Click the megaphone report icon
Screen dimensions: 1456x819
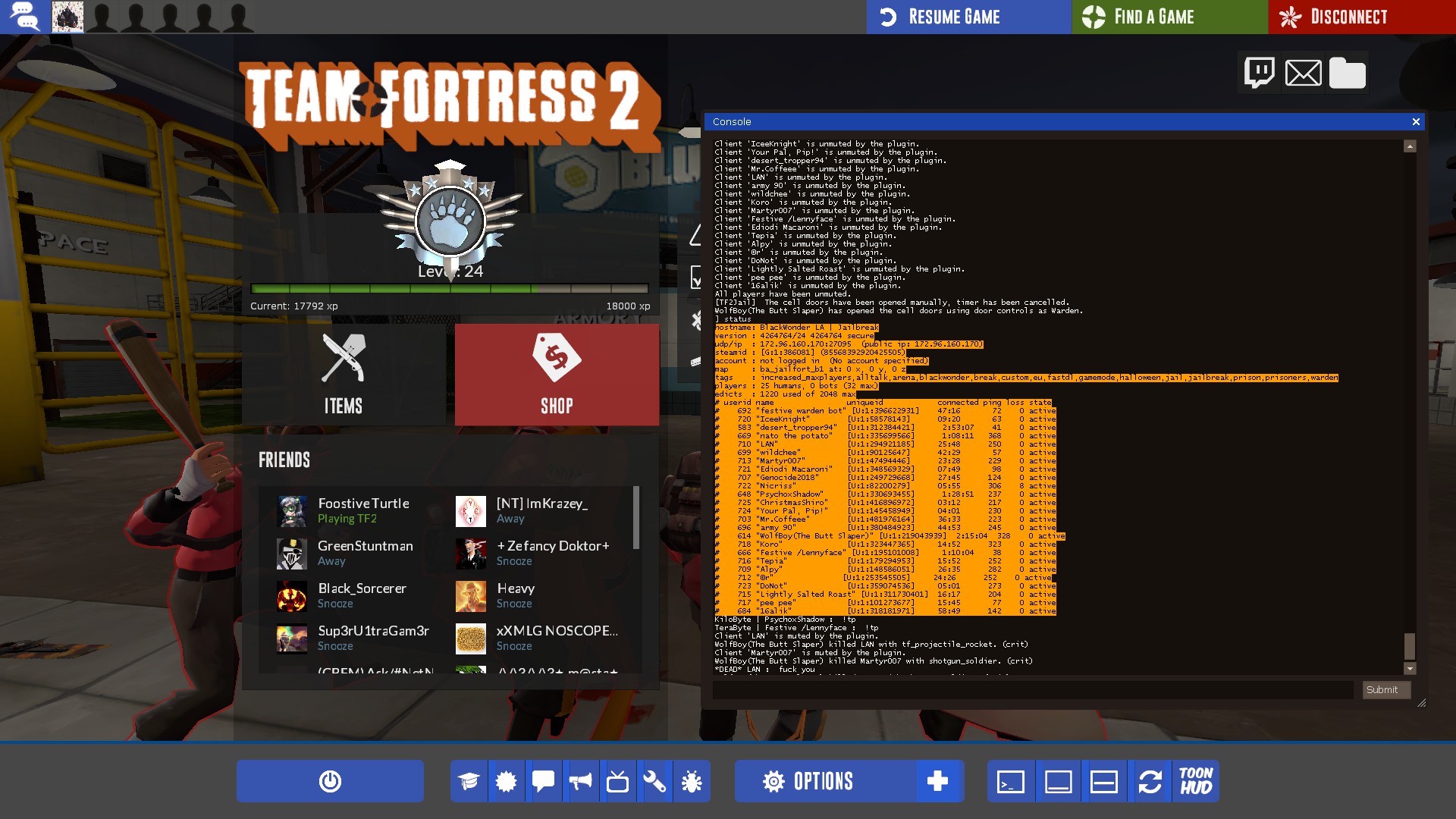580,781
